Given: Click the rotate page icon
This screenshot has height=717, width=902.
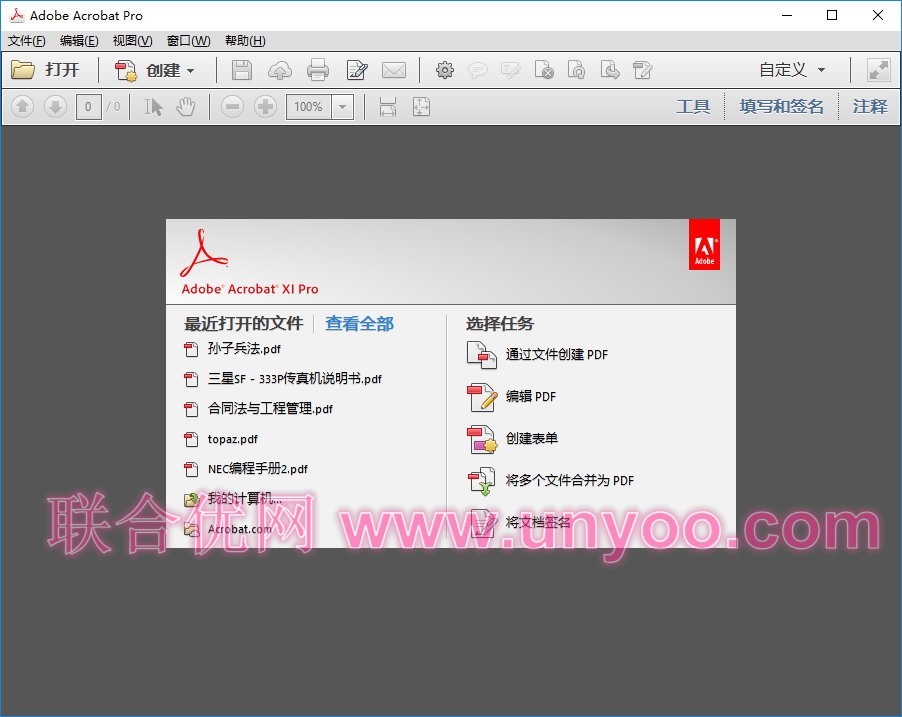Looking at the screenshot, I should pos(576,70).
